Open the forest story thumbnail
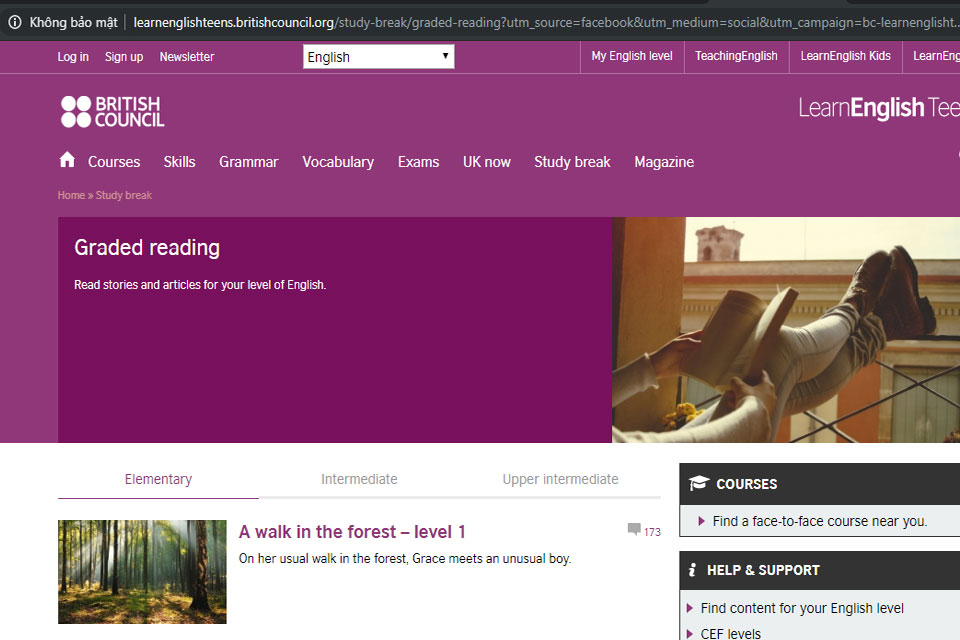The image size is (960, 640). [x=142, y=571]
